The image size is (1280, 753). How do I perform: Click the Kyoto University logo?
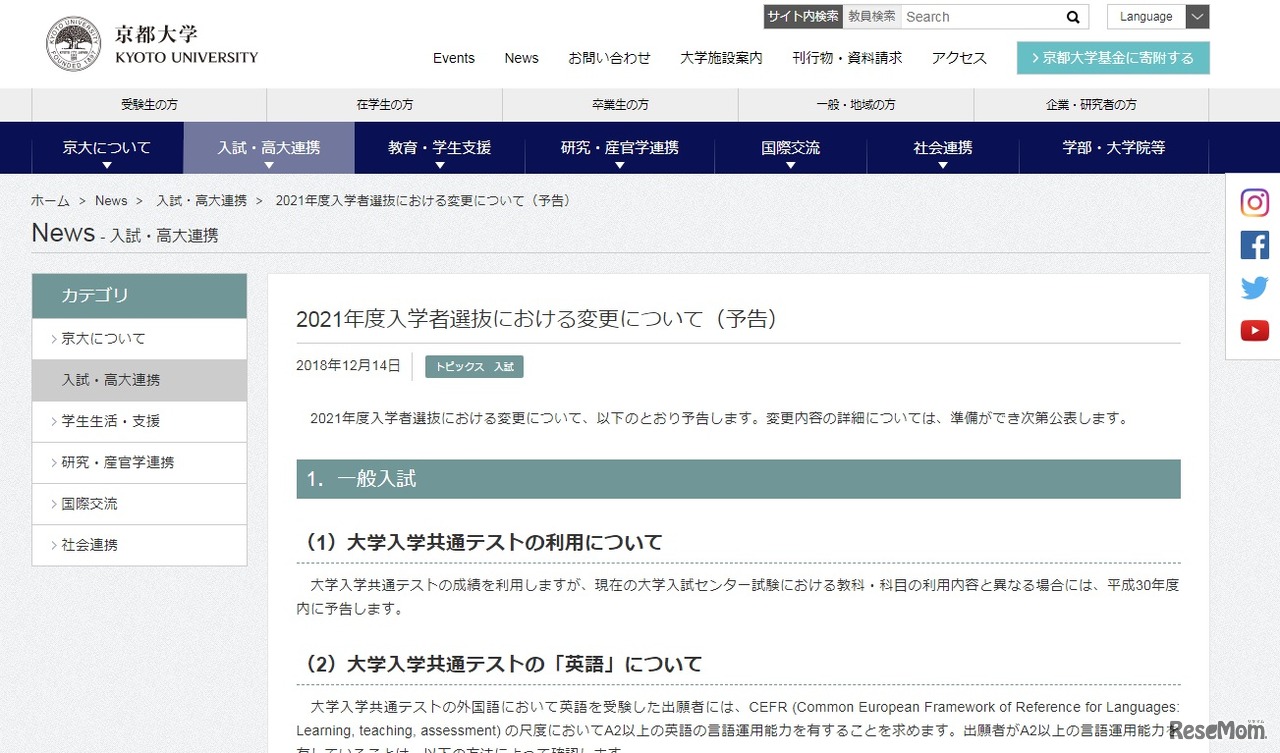152,45
